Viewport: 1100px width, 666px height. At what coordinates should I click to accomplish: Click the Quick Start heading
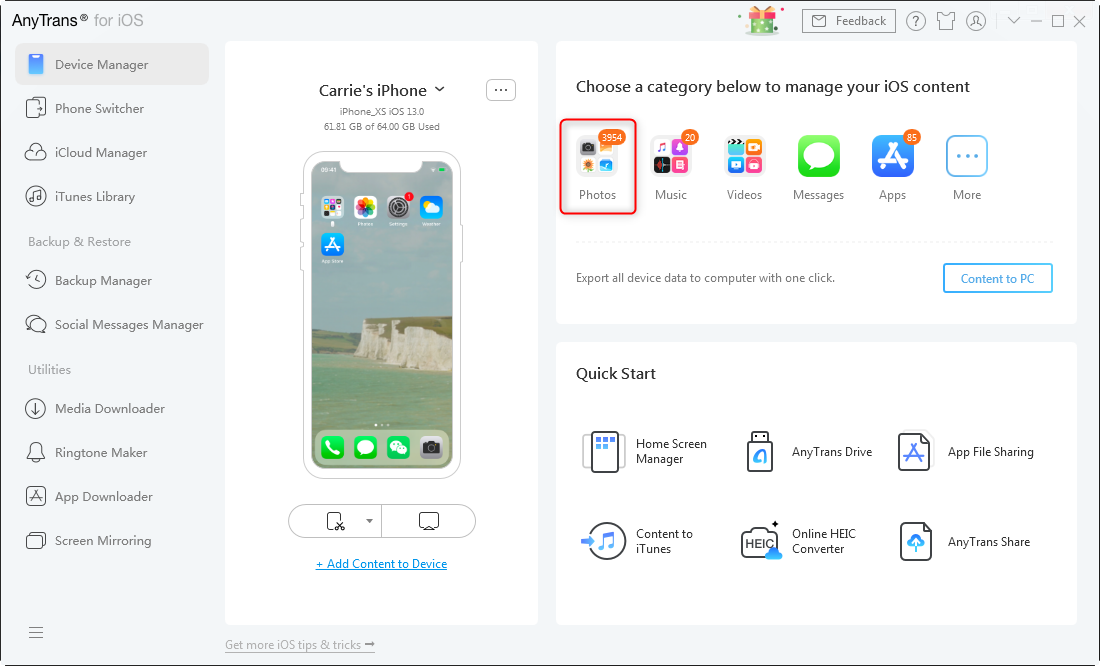coord(616,374)
